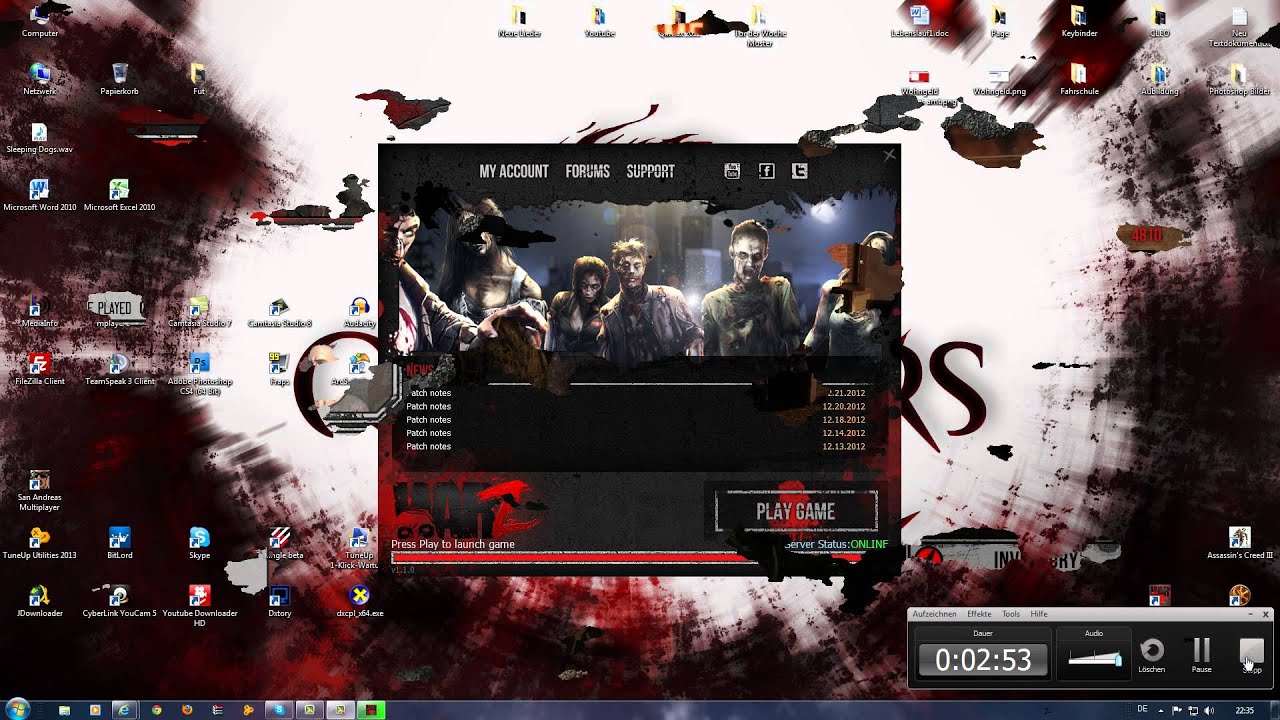Select the Photoshop Bilder folder

(x=1239, y=79)
